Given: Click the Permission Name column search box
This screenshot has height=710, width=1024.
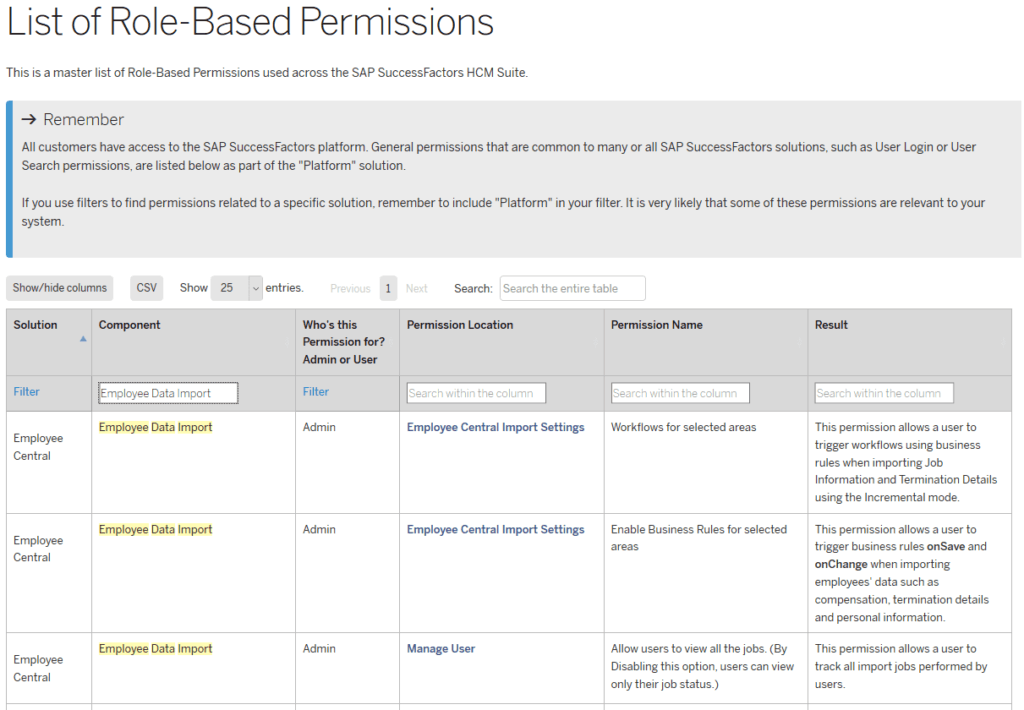Looking at the screenshot, I should coord(680,393).
